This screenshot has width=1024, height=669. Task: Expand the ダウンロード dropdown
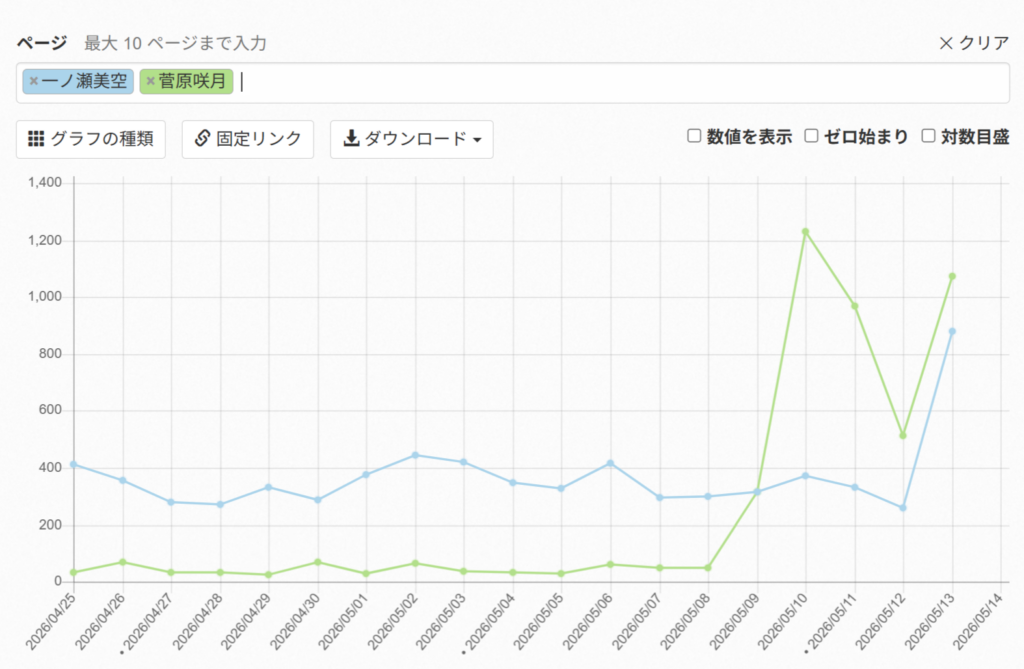click(411, 139)
